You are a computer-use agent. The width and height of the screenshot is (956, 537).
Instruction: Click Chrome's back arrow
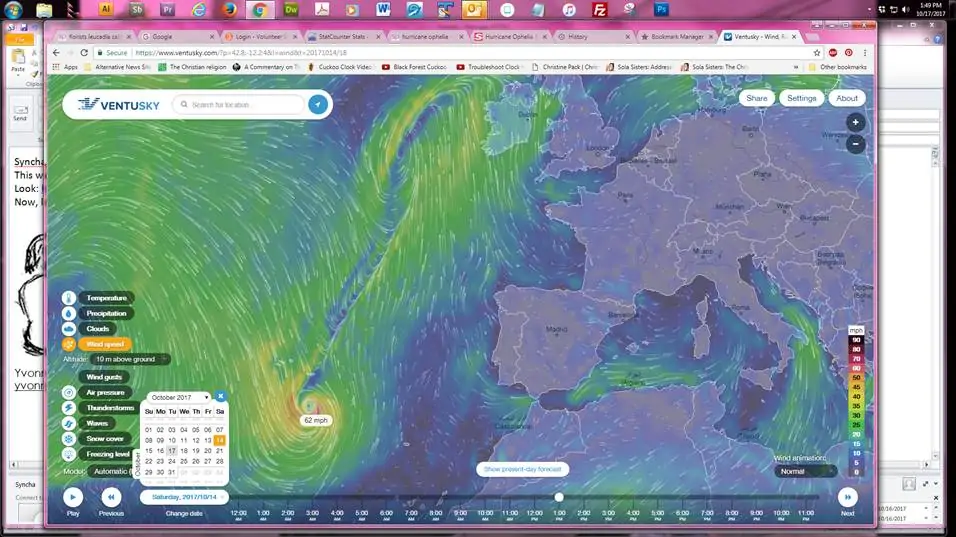[x=57, y=52]
